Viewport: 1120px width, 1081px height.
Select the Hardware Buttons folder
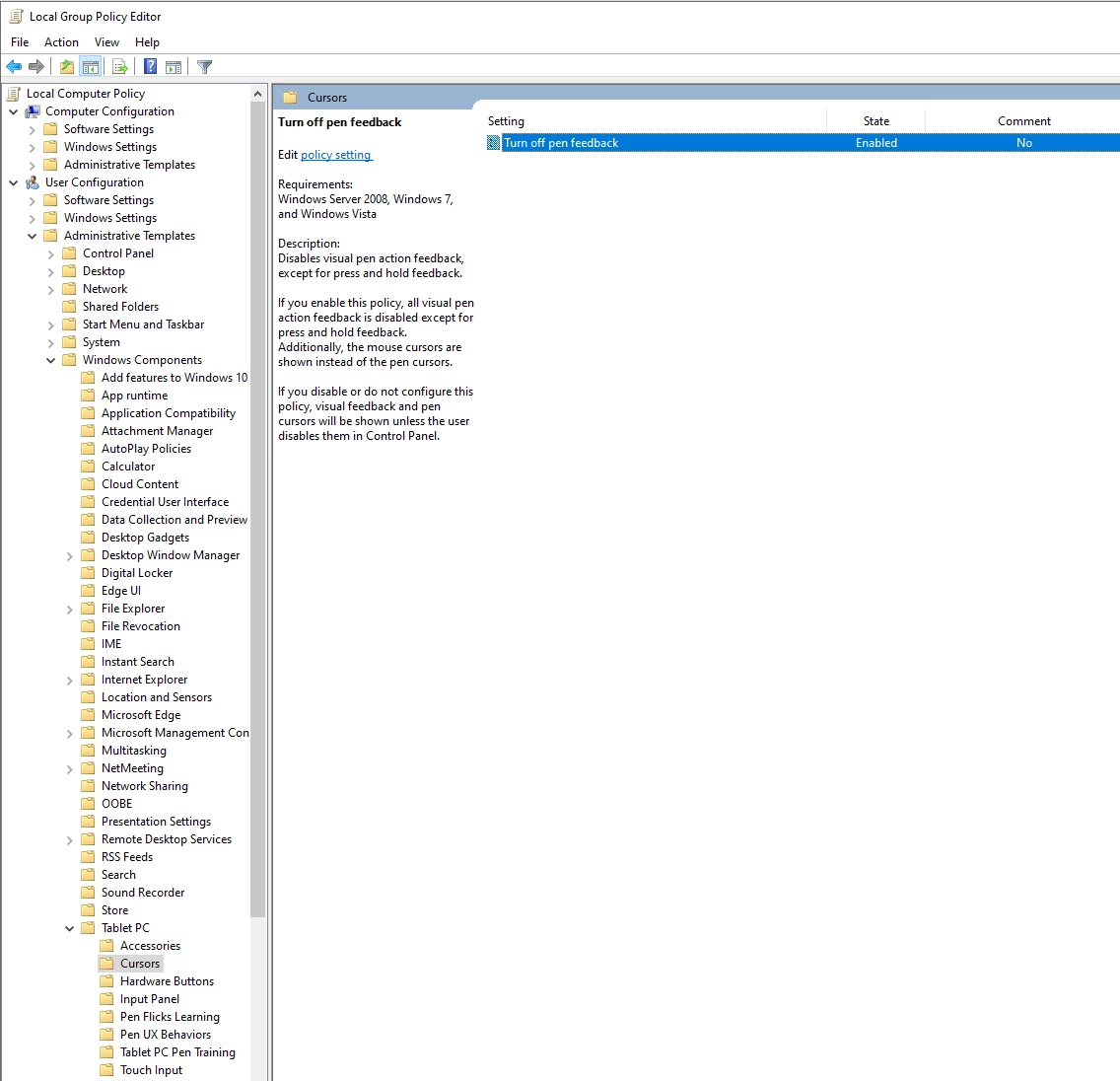[168, 981]
